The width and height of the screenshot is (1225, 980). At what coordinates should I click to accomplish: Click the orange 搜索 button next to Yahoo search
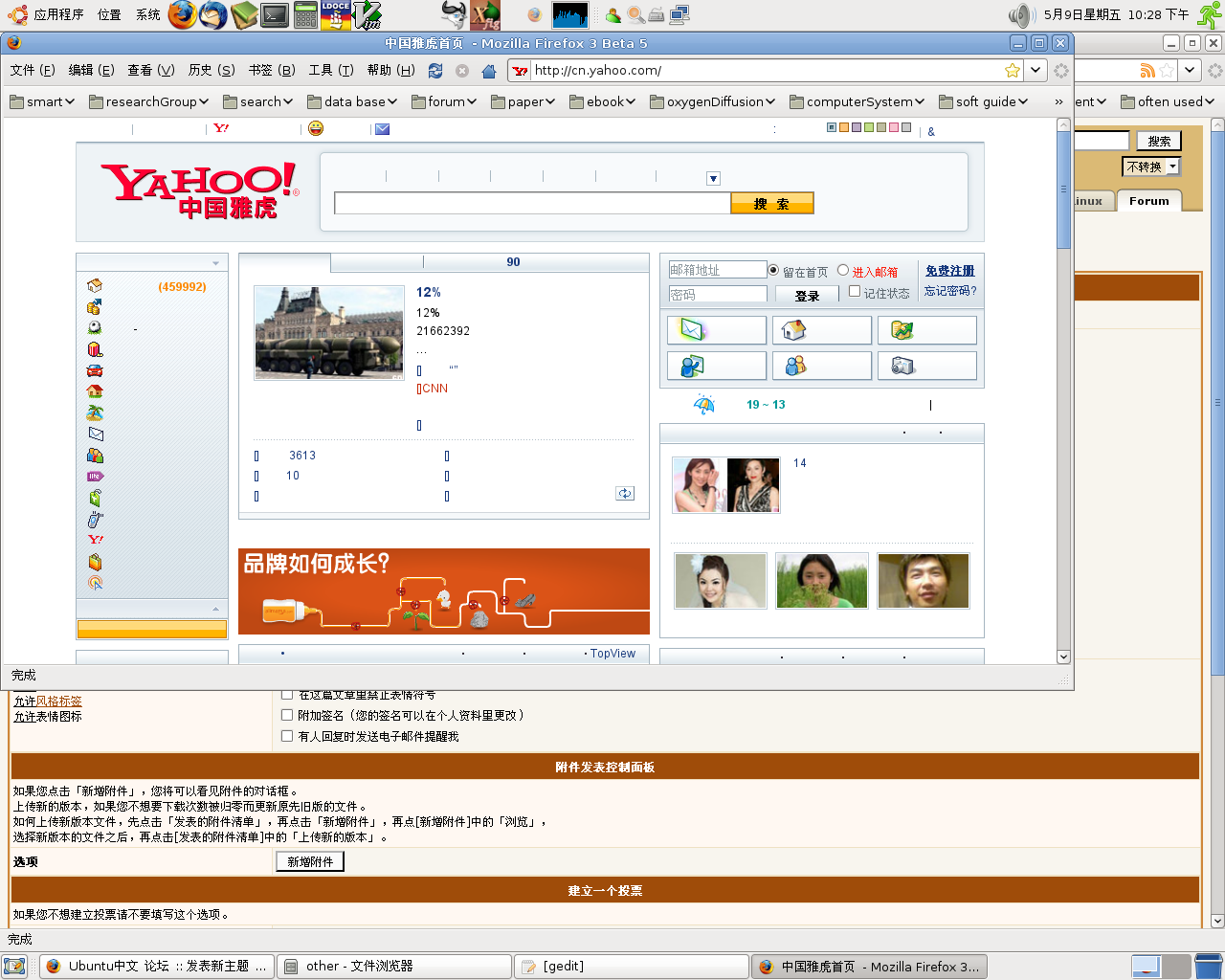tap(771, 203)
